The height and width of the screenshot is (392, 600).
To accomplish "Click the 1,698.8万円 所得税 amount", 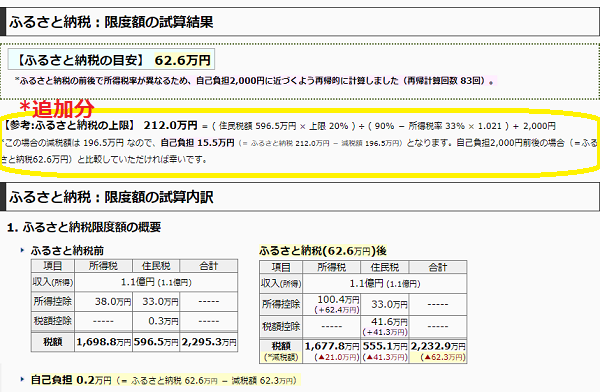I will tap(103, 341).
